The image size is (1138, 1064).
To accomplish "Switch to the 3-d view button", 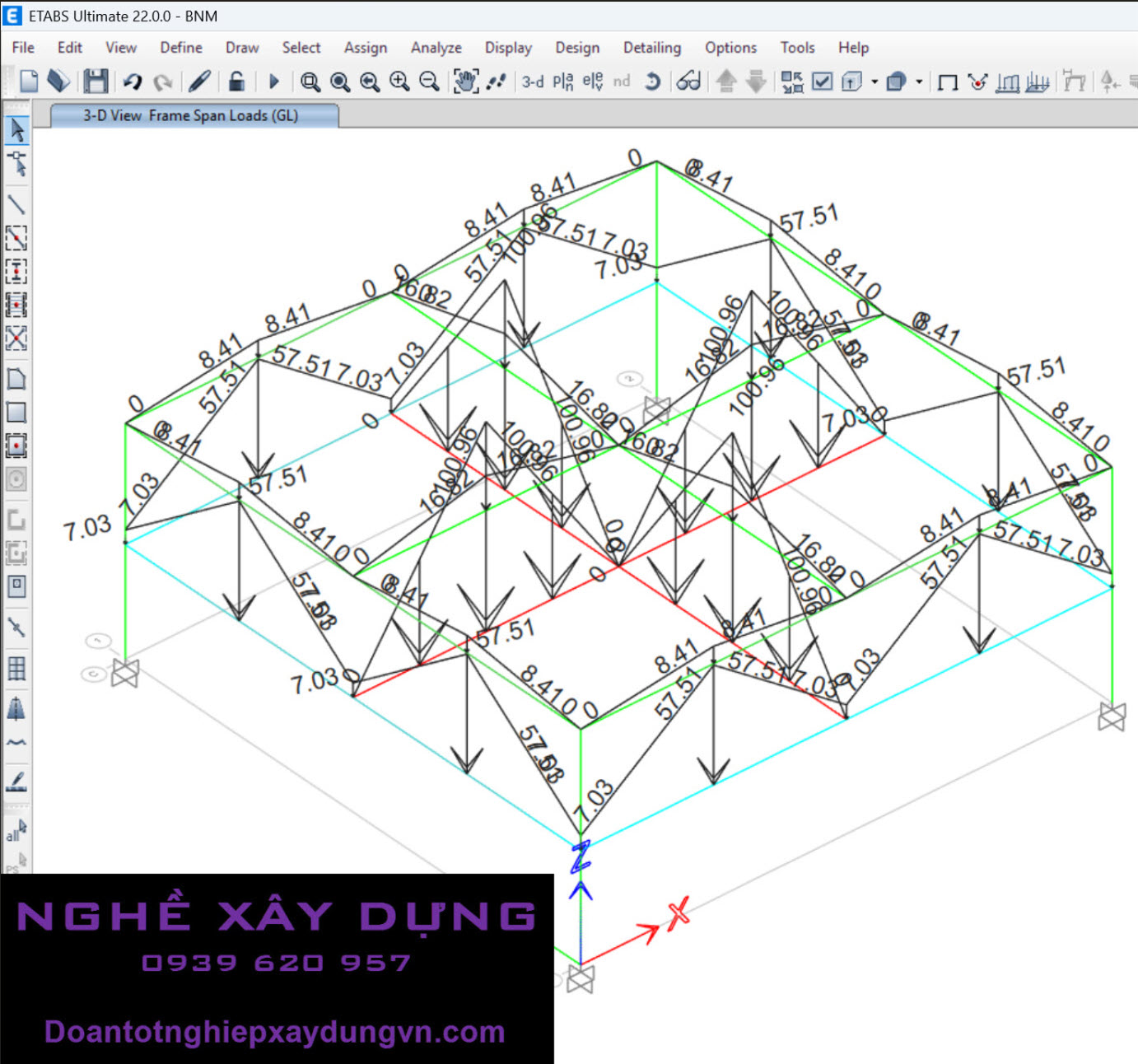I will [x=533, y=81].
